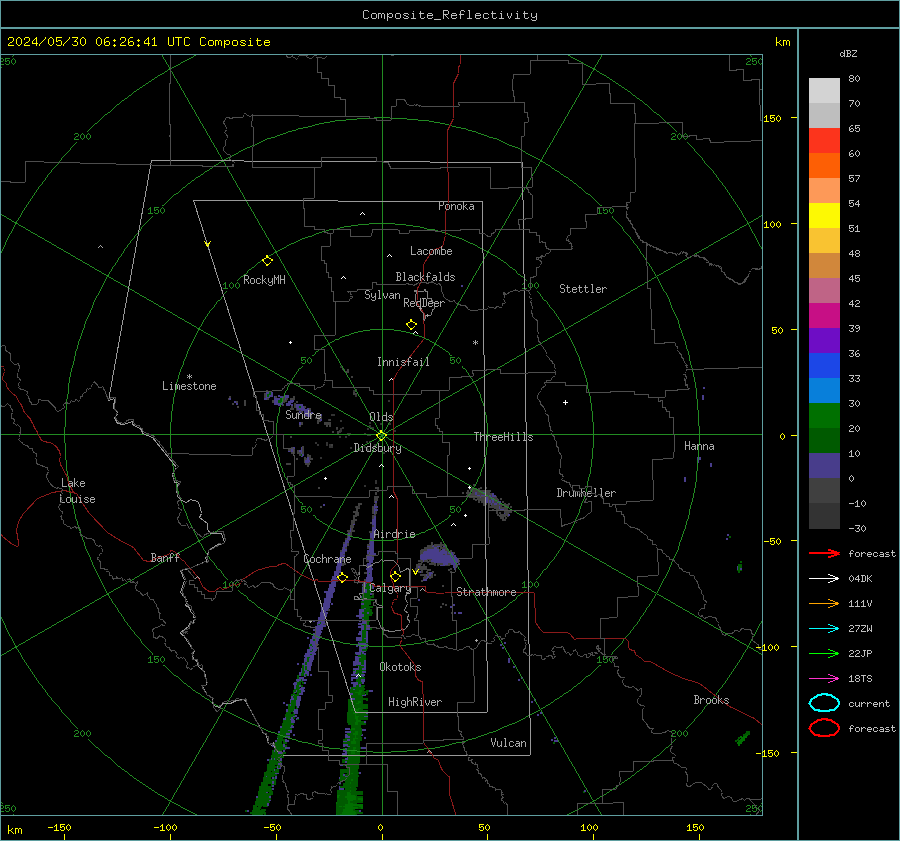Click the 150 value on right km axis

click(772, 118)
